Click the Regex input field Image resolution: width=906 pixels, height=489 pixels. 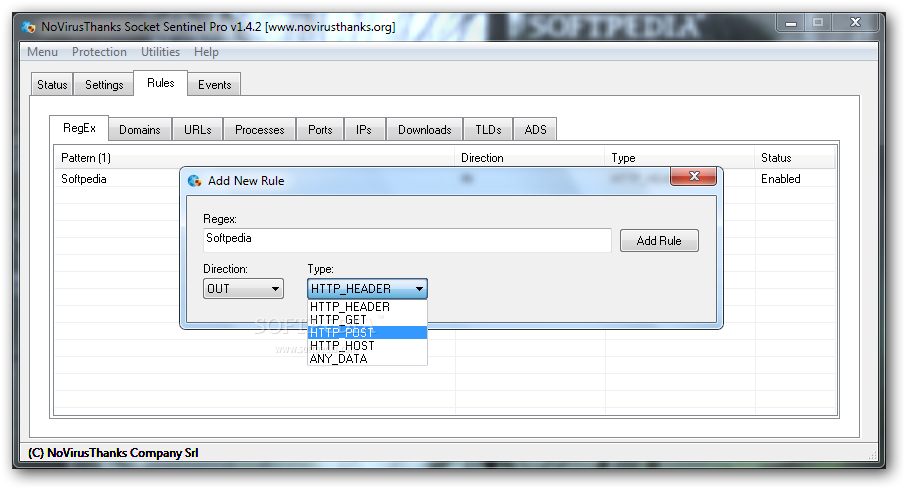[x=407, y=240]
